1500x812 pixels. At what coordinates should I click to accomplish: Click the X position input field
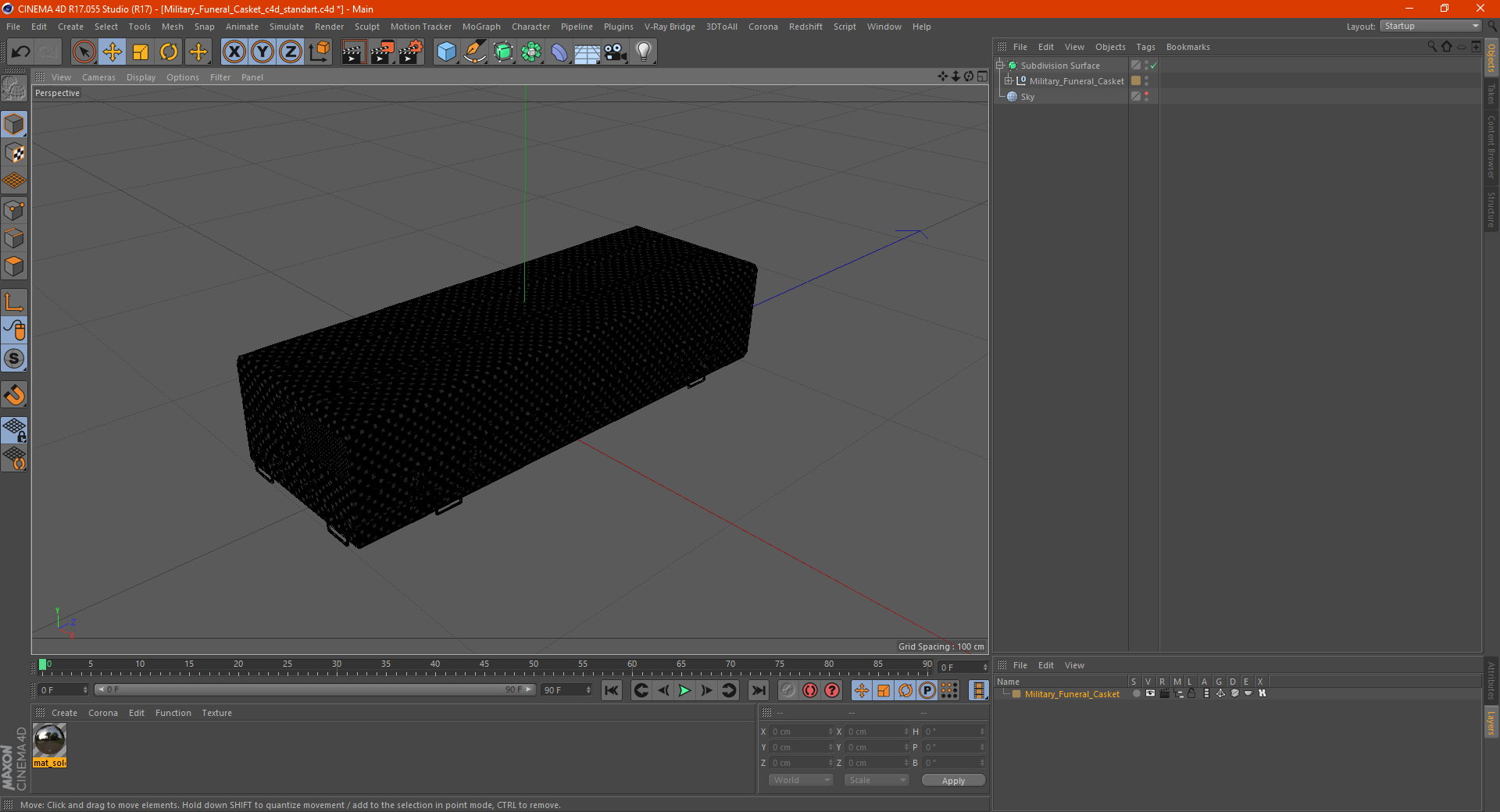click(800, 732)
